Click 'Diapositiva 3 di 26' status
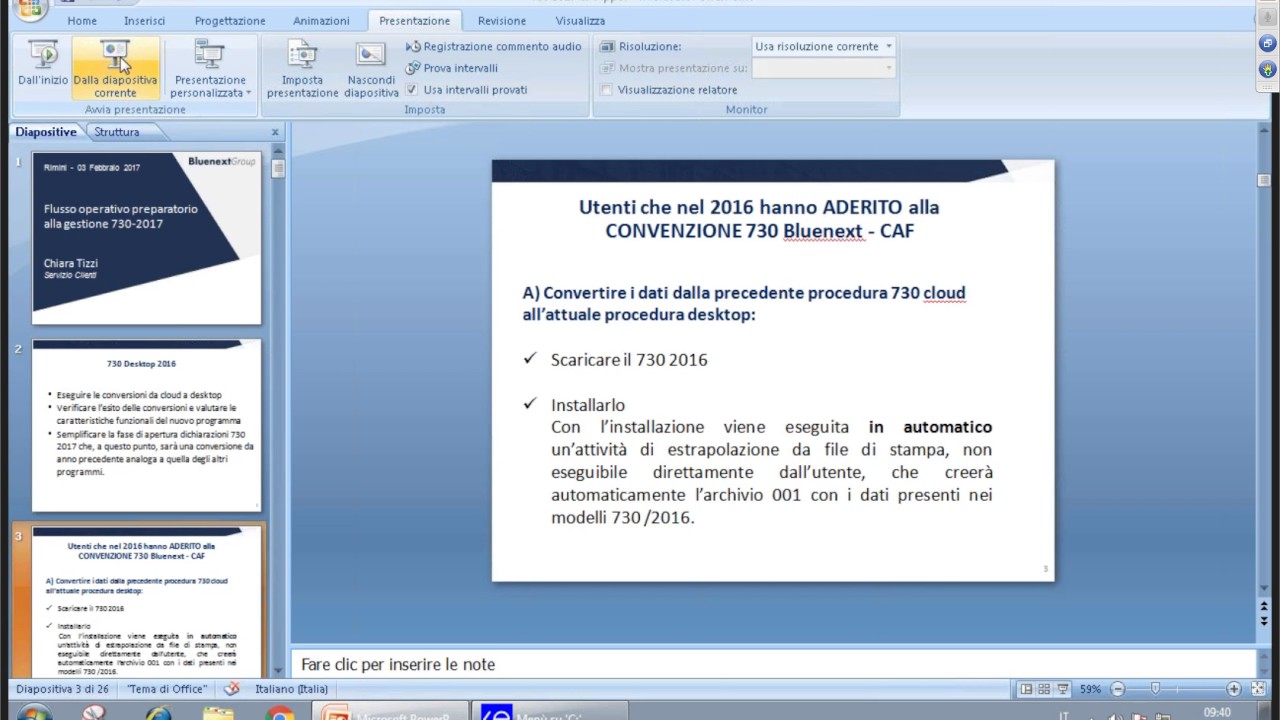1280x720 pixels. [62, 689]
